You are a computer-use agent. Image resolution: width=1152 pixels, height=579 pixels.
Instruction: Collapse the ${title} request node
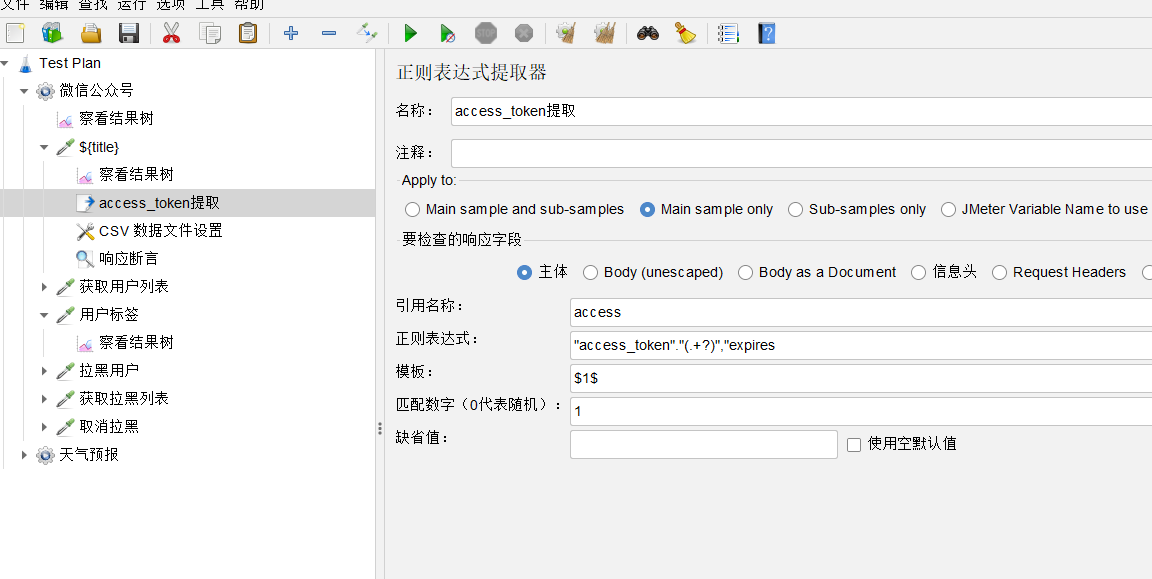point(45,147)
